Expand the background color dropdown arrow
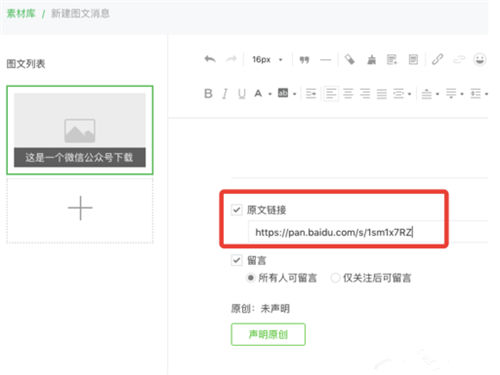Image resolution: width=500 pixels, height=375 pixels. [294, 94]
